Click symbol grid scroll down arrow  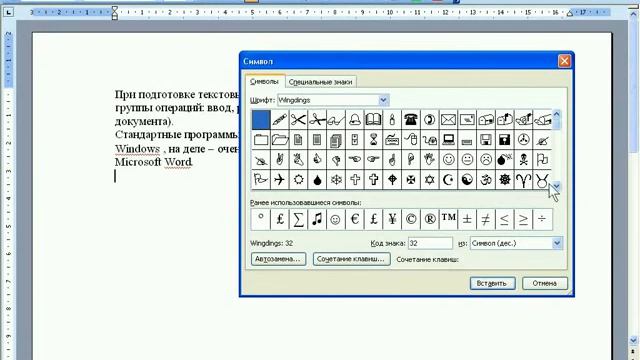coord(556,187)
